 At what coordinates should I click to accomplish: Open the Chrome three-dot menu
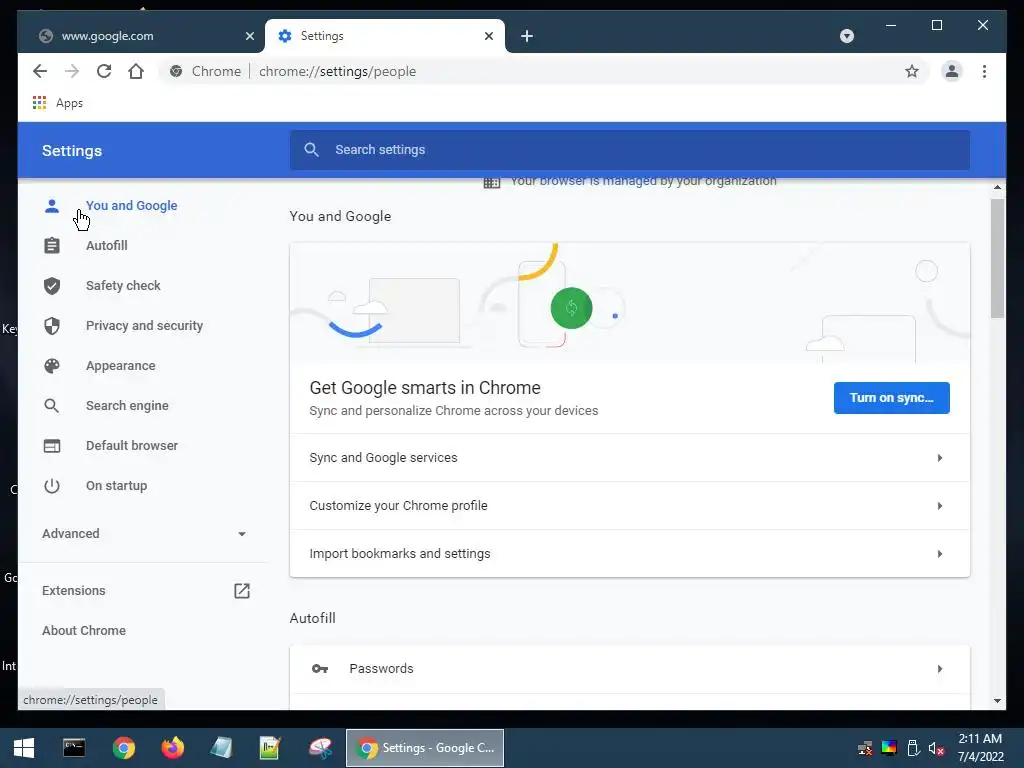click(984, 71)
